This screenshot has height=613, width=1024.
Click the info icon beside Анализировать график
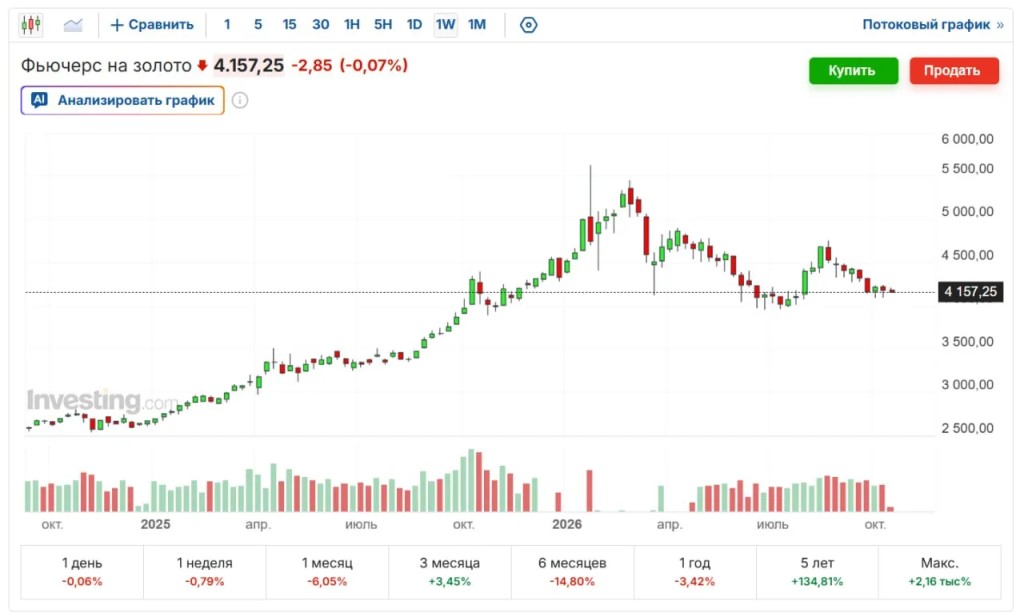[240, 101]
